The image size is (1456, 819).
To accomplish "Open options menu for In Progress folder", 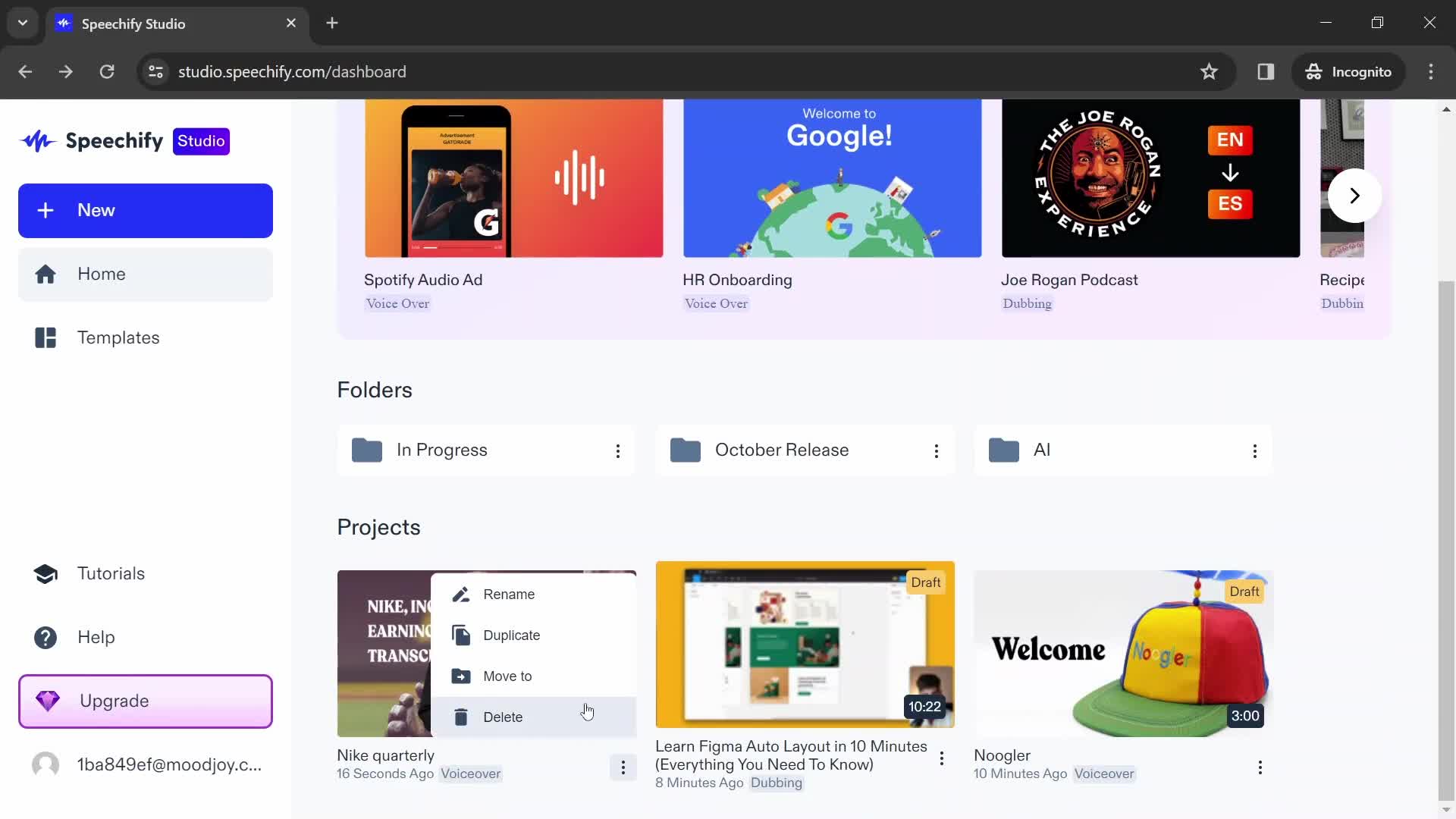I will pyautogui.click(x=618, y=451).
